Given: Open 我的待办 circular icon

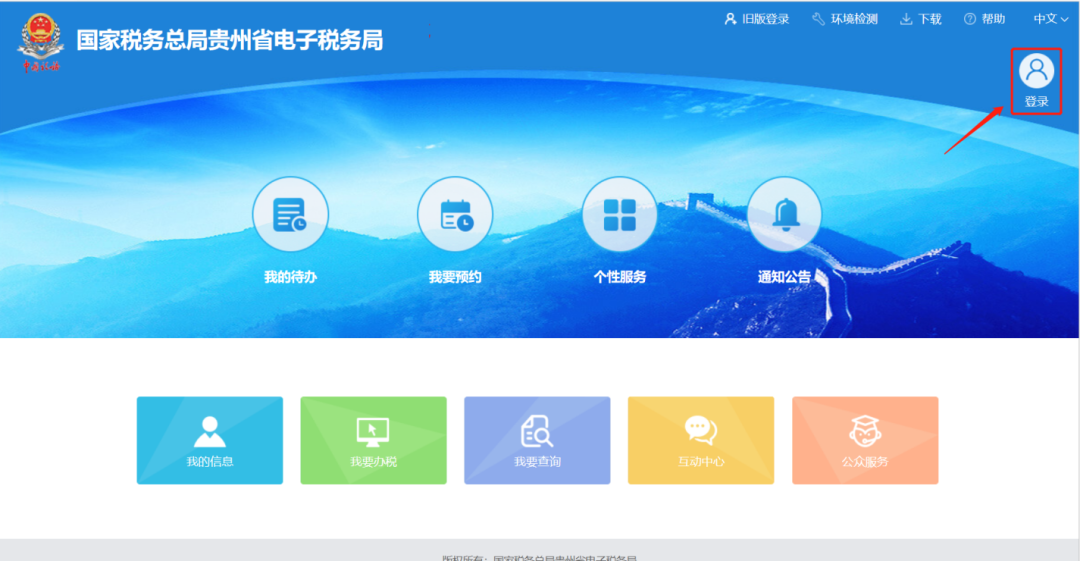Looking at the screenshot, I should [290, 214].
